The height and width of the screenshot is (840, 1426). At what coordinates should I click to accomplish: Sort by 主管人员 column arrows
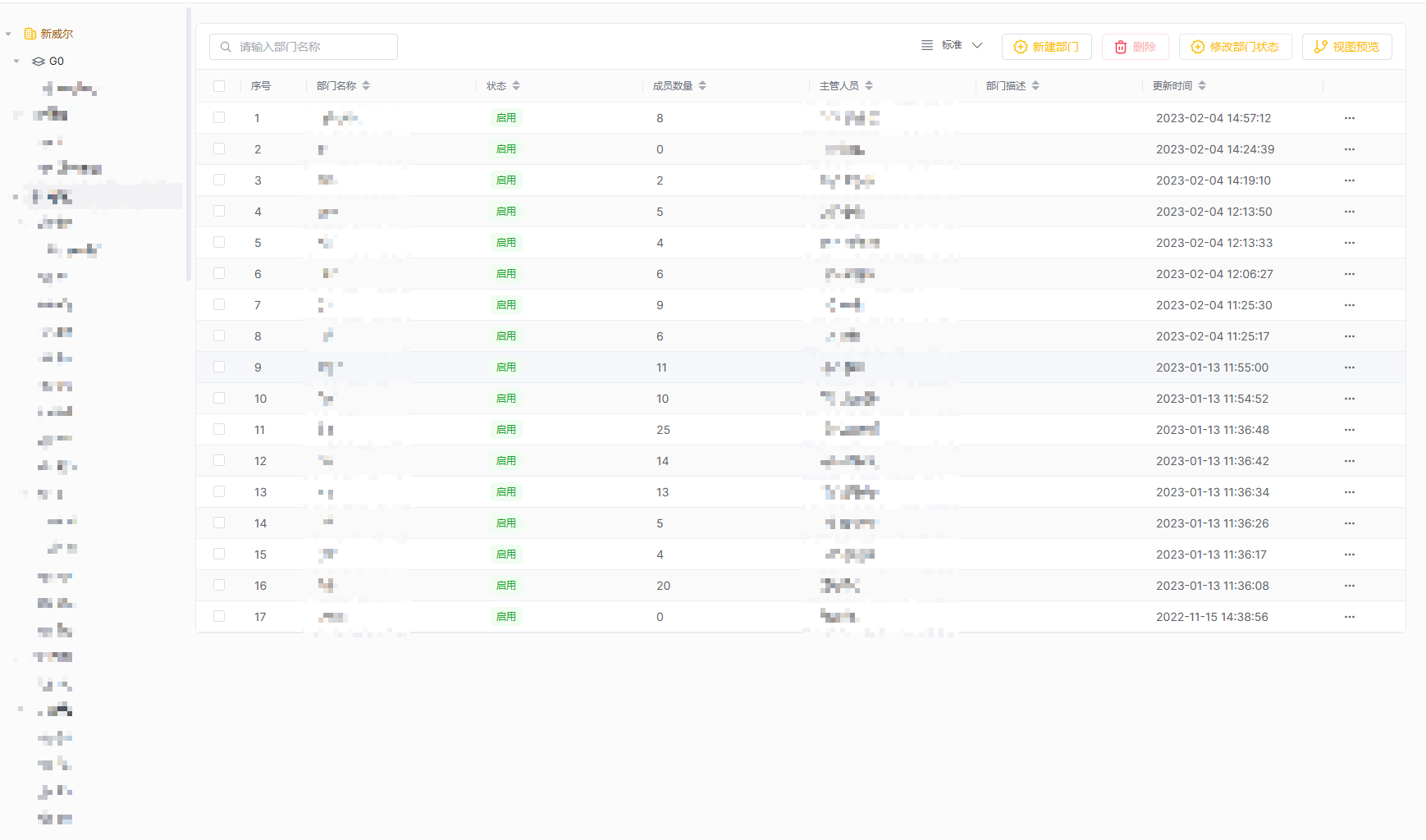[869, 85]
